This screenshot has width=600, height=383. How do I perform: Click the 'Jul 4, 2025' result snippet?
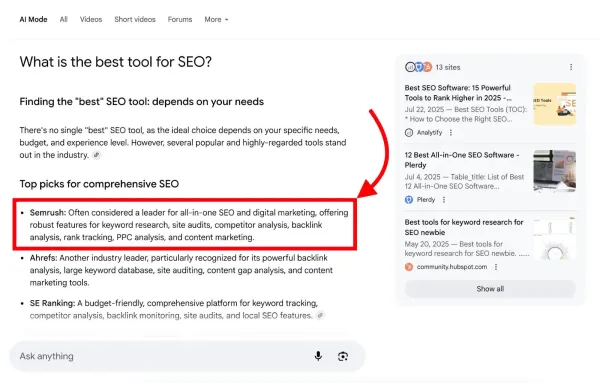(464, 181)
